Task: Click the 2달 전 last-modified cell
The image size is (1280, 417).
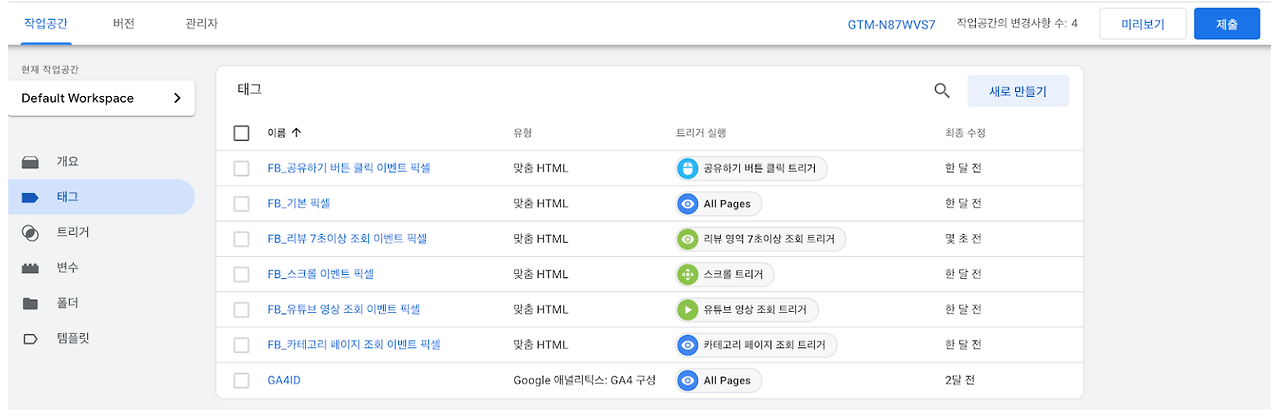Action: pos(959,380)
